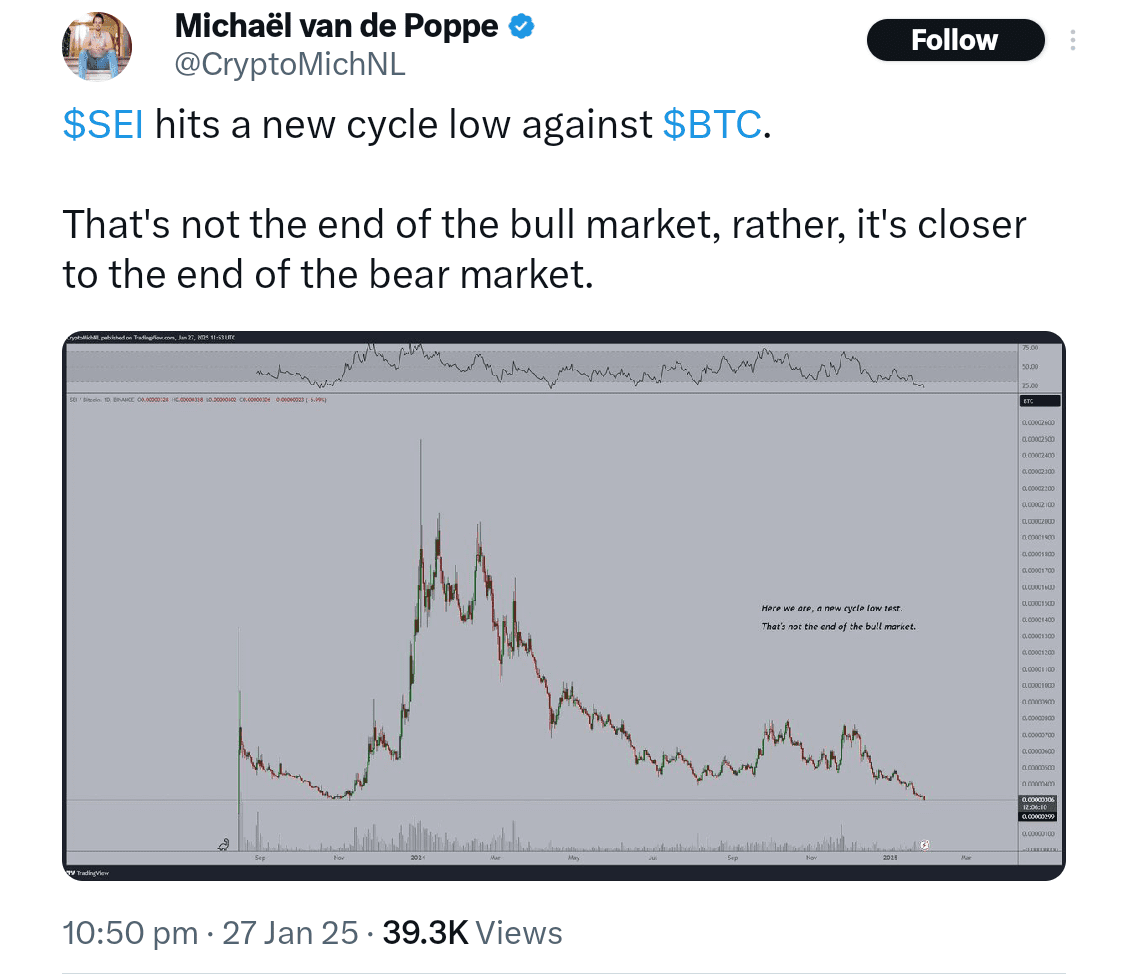Open the $BTC cashtag link
Viewport: 1135px width, 974px height.
point(712,124)
